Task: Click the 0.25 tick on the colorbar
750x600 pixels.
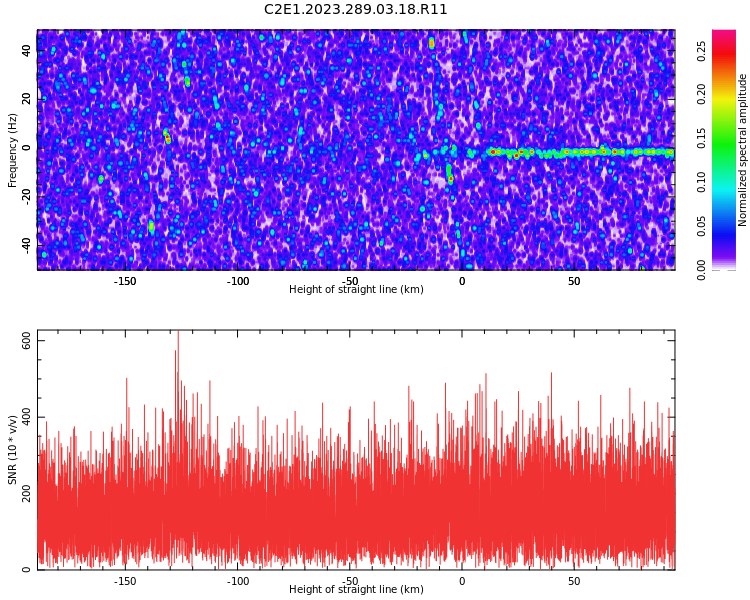Action: pos(701,51)
